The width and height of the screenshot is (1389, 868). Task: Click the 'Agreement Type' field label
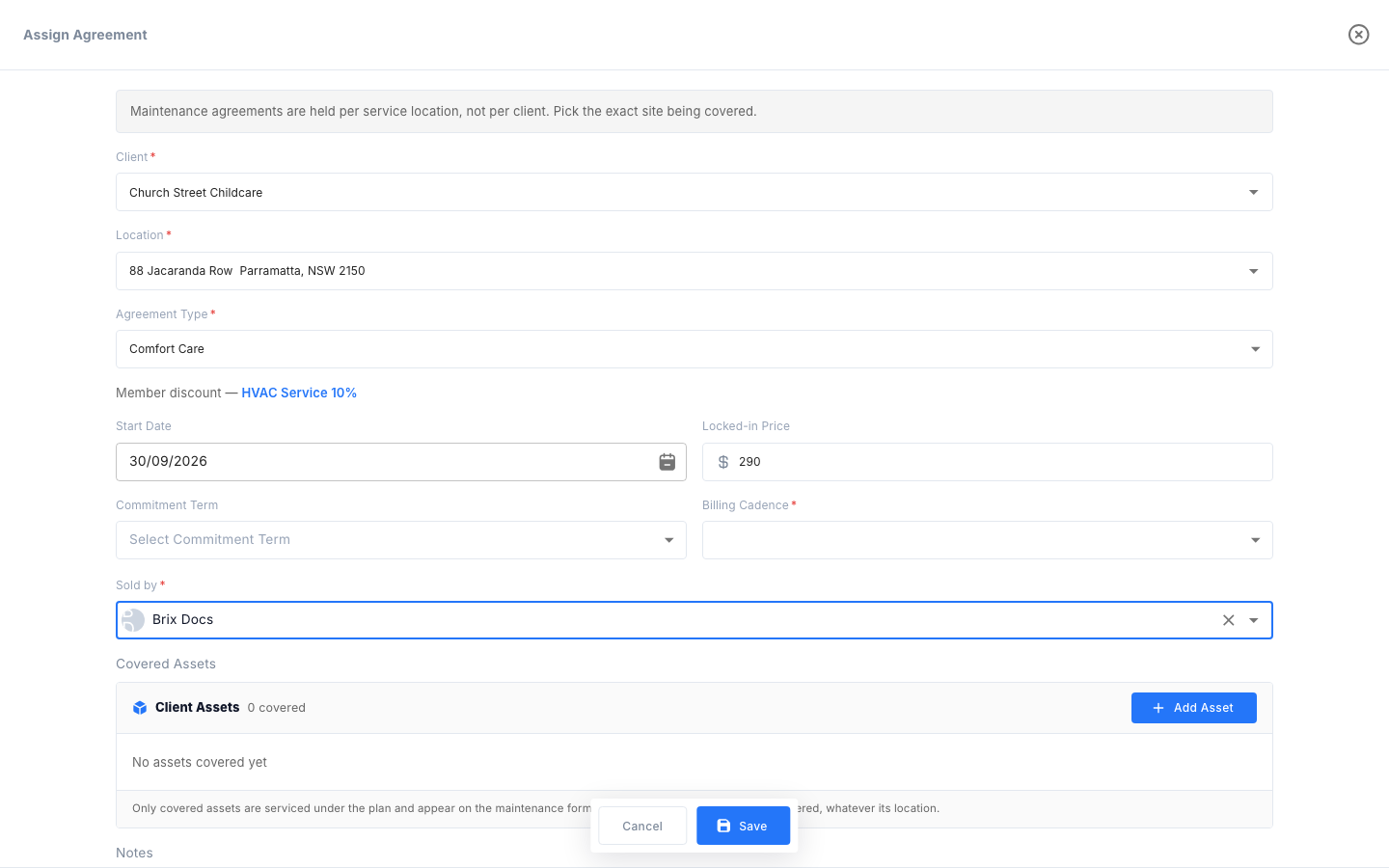point(162,314)
